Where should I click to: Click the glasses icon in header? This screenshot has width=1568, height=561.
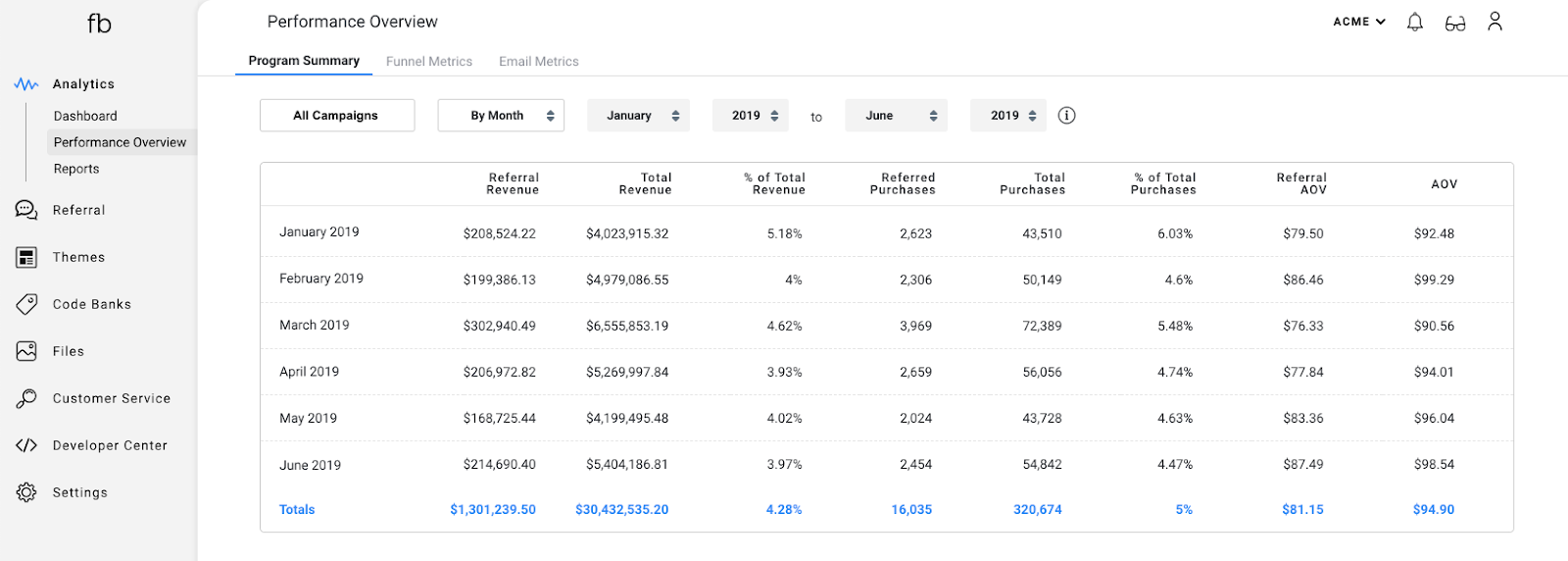click(x=1455, y=23)
